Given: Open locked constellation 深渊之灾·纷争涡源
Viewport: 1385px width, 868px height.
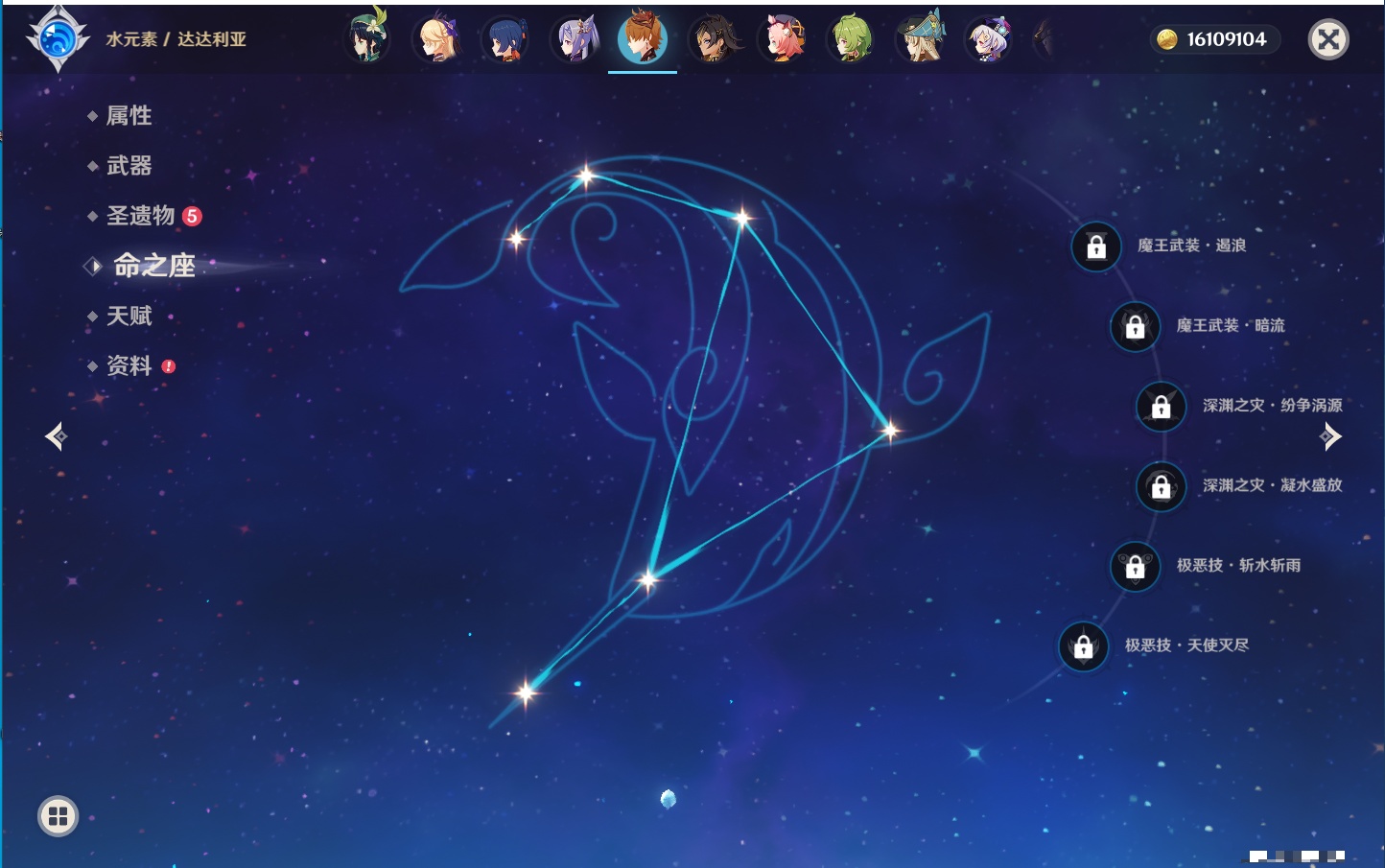Looking at the screenshot, I should [1161, 406].
